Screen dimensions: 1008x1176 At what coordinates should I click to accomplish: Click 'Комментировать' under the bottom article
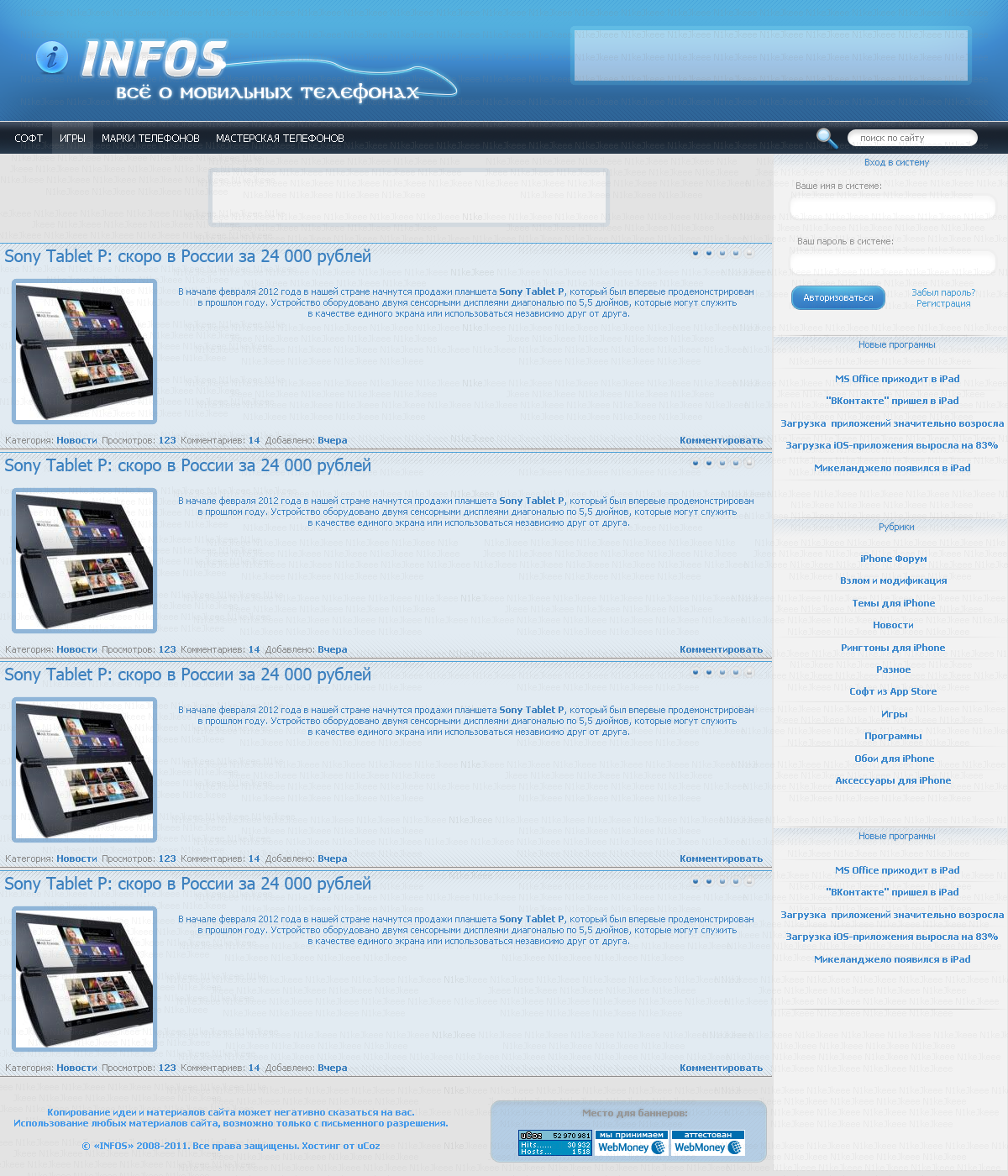721,1068
